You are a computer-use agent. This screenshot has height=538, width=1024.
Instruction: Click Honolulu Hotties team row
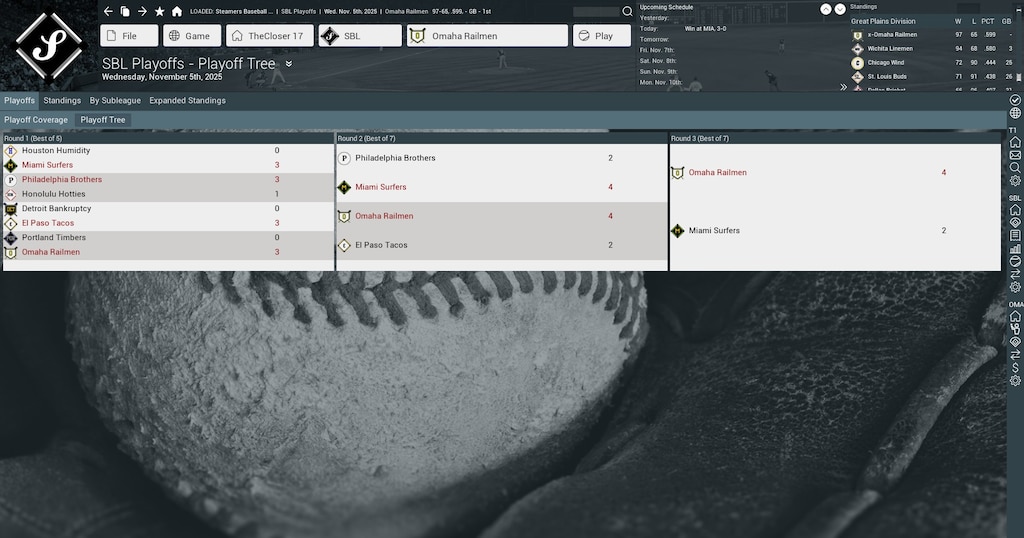168,194
